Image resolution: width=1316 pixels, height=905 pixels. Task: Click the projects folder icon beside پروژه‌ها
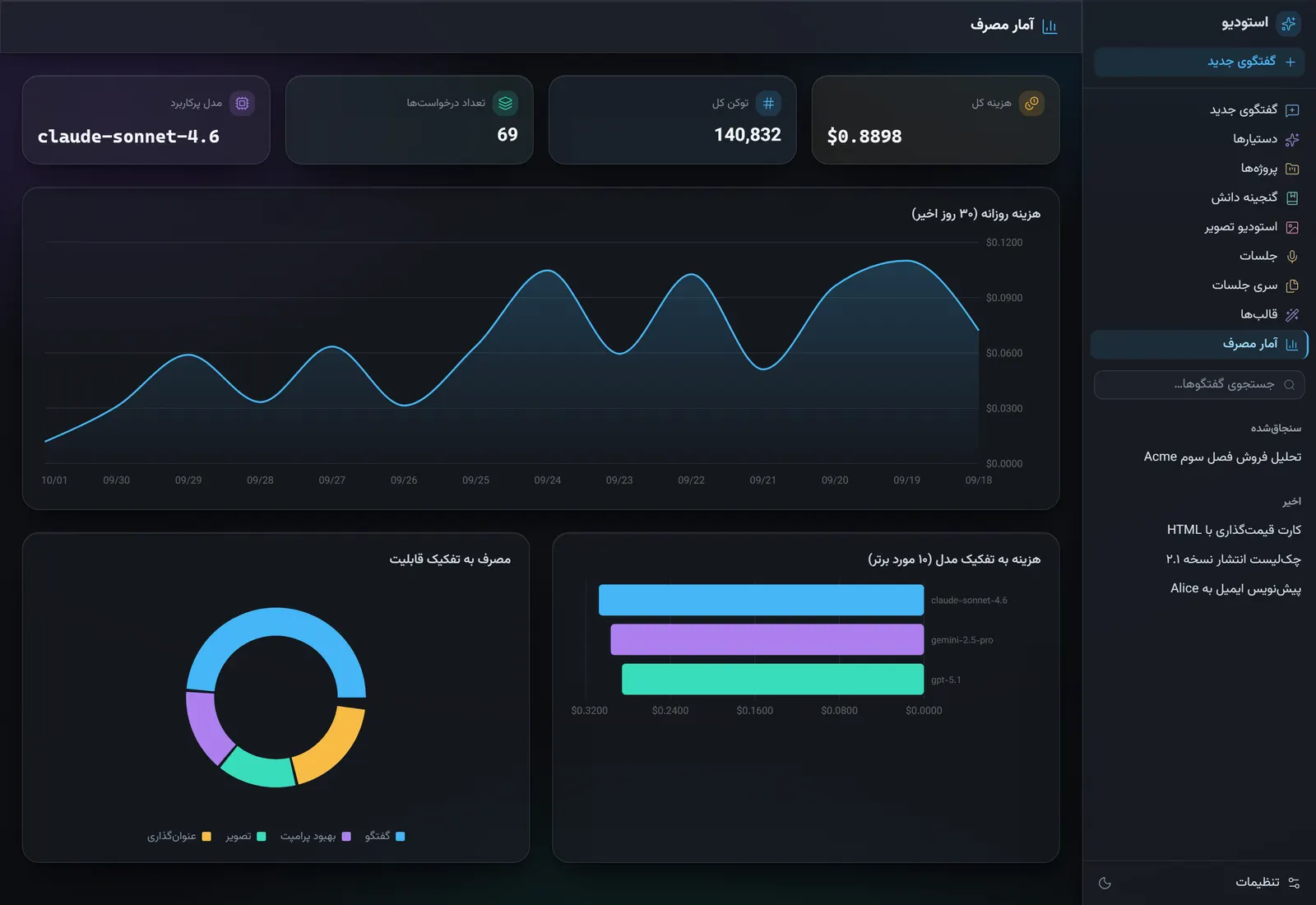1292,169
